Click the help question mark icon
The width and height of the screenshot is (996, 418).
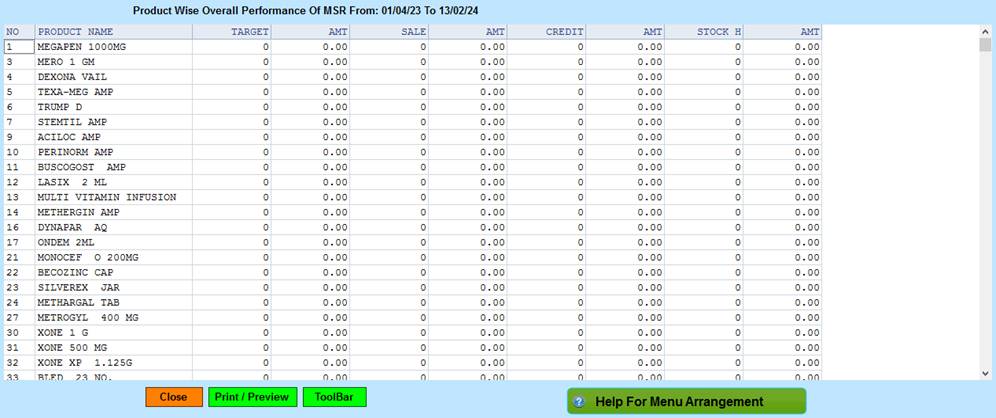coord(579,402)
